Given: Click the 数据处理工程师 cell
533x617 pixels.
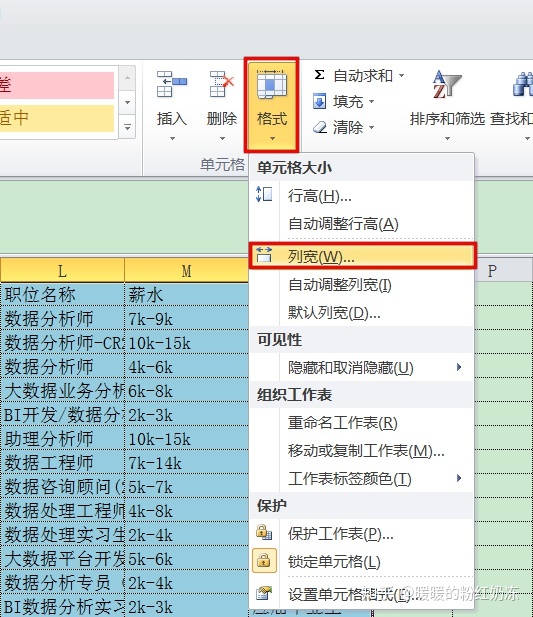Looking at the screenshot, I should (x=62, y=510).
